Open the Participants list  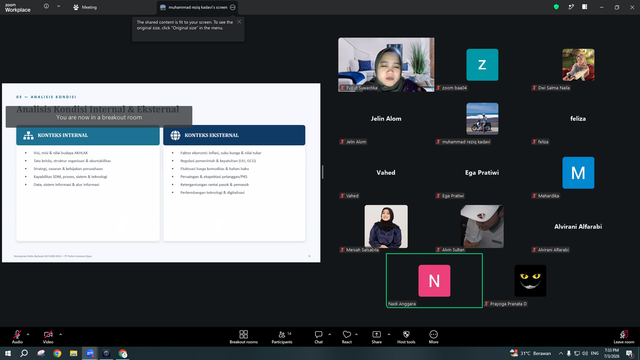[x=282, y=337]
